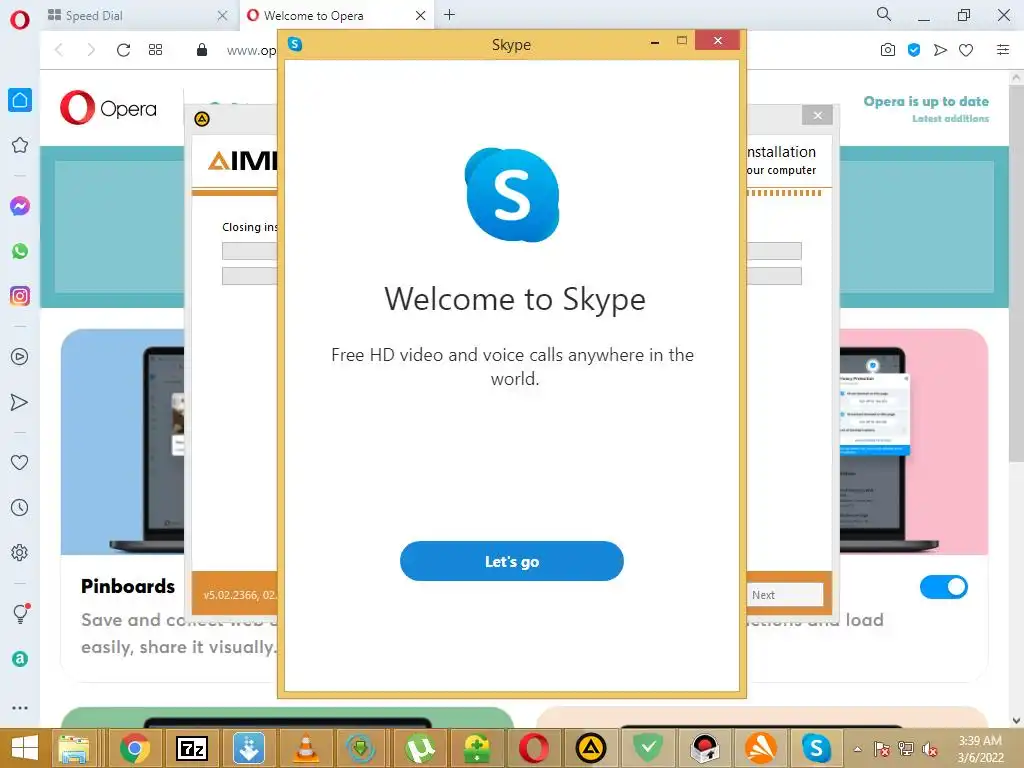Click the Pinboards laptop thumbnail image
The width and height of the screenshot is (1024, 768).
(x=123, y=441)
